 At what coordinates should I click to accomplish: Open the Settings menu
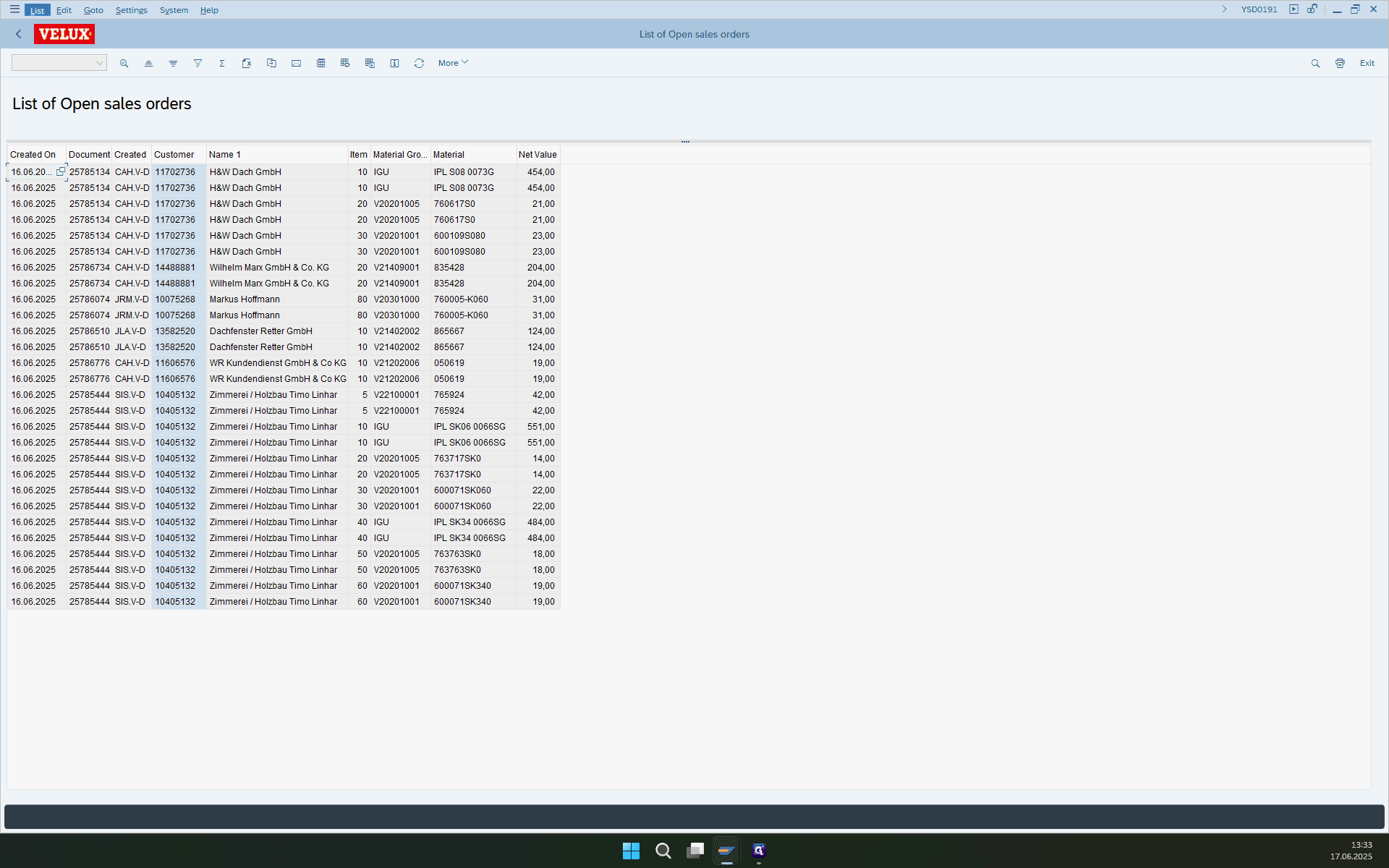point(131,10)
